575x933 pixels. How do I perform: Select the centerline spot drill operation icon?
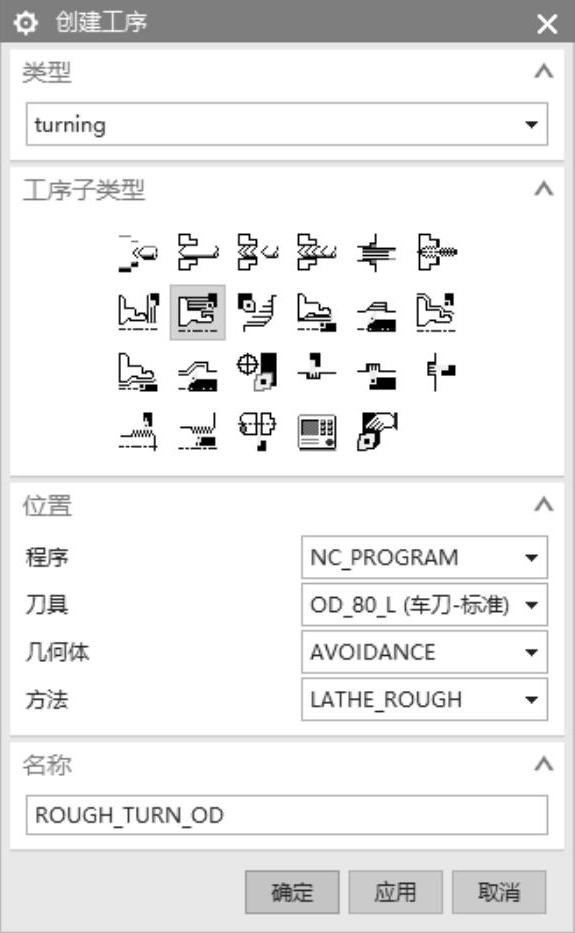coord(138,253)
